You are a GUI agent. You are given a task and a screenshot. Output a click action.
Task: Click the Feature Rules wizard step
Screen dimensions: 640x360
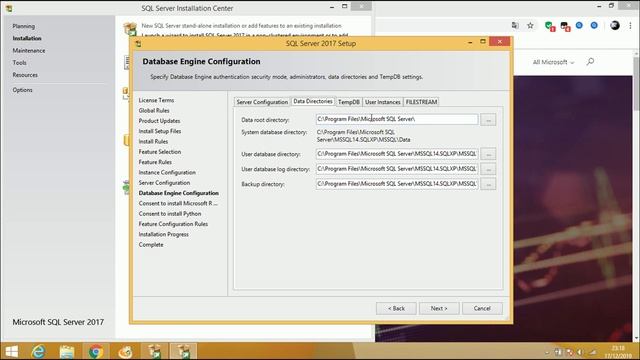coord(155,162)
